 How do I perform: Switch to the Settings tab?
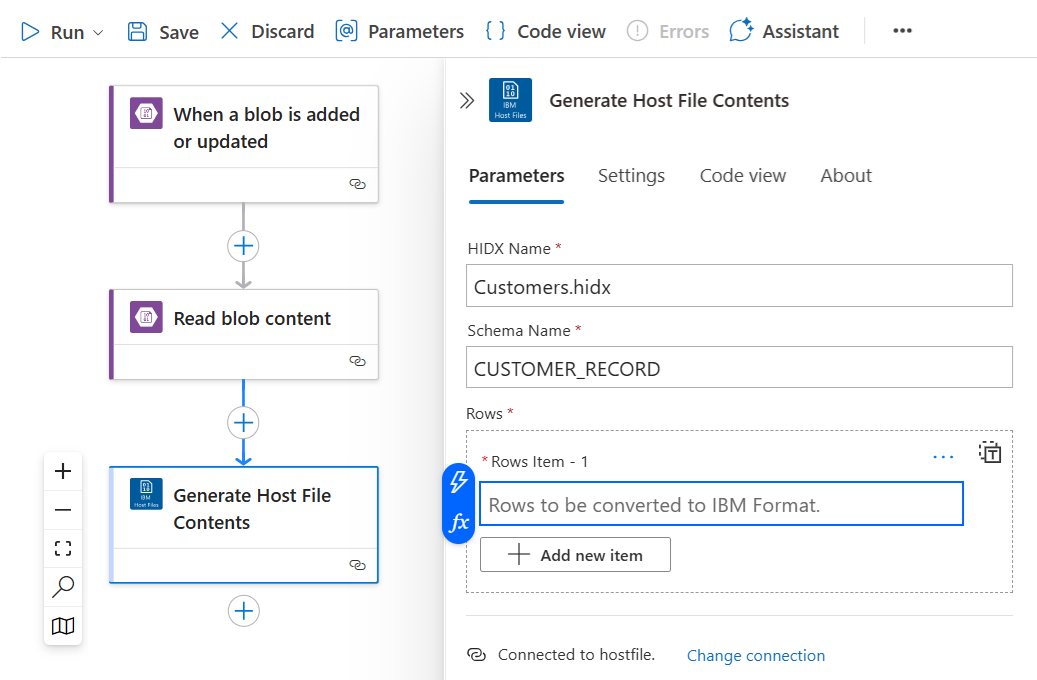[x=632, y=176]
